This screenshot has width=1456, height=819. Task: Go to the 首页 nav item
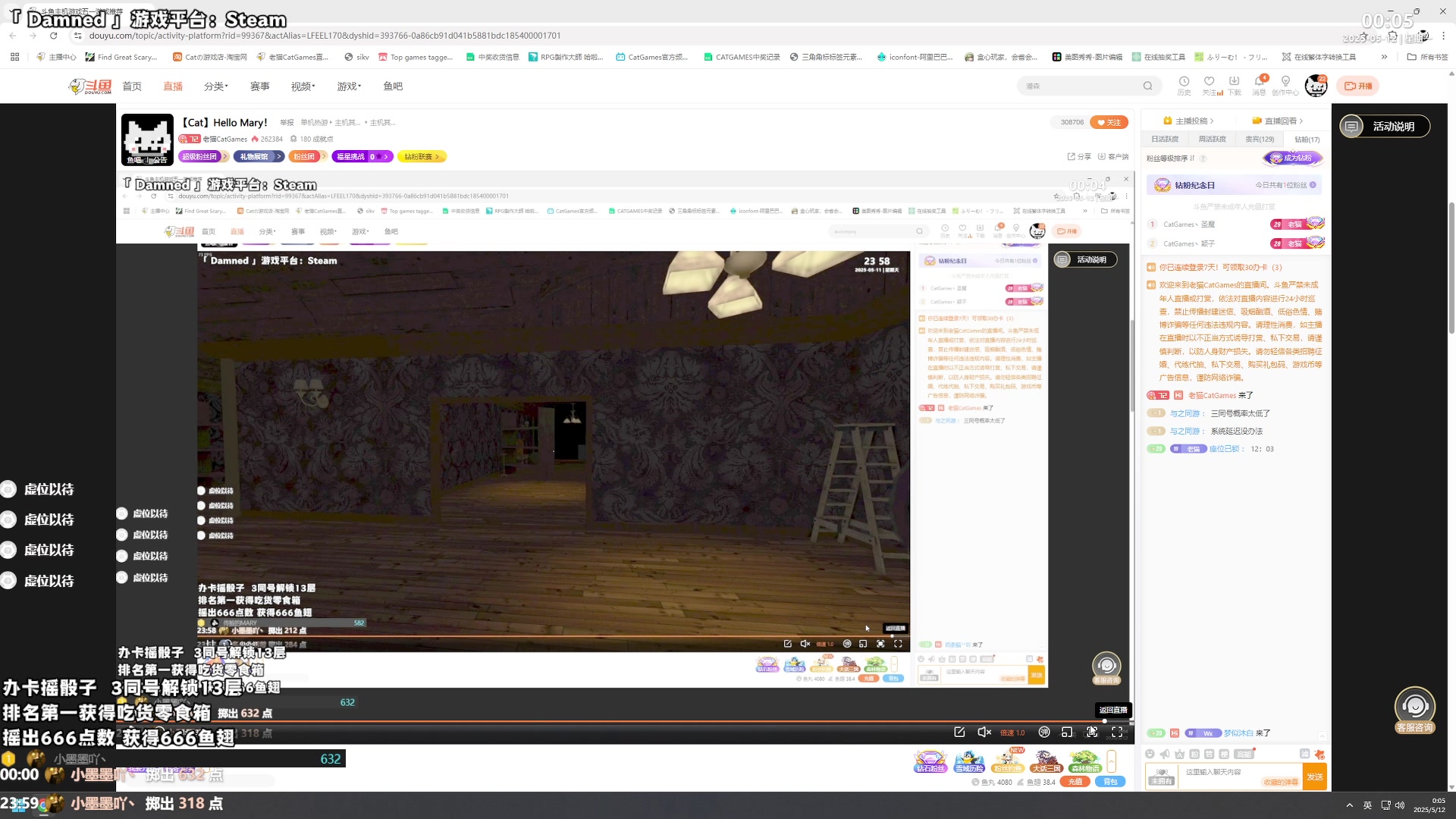(132, 86)
